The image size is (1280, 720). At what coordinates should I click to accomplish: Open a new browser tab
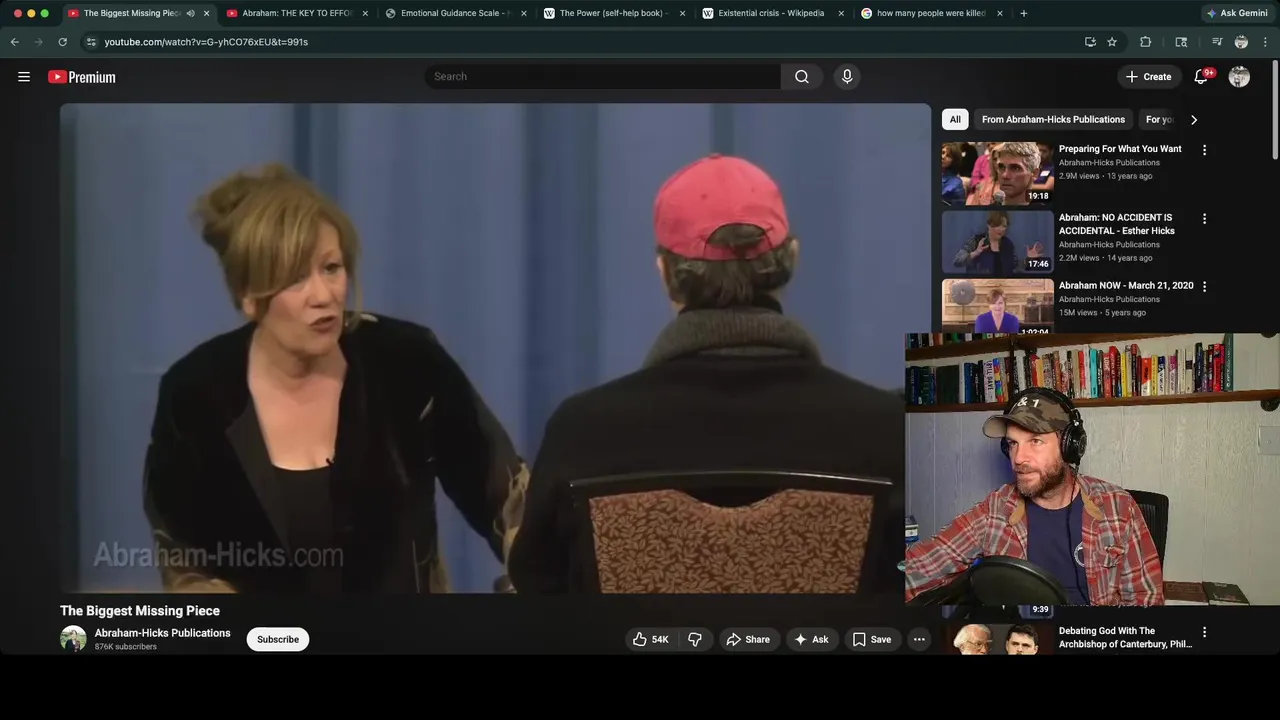pyautogui.click(x=1023, y=13)
